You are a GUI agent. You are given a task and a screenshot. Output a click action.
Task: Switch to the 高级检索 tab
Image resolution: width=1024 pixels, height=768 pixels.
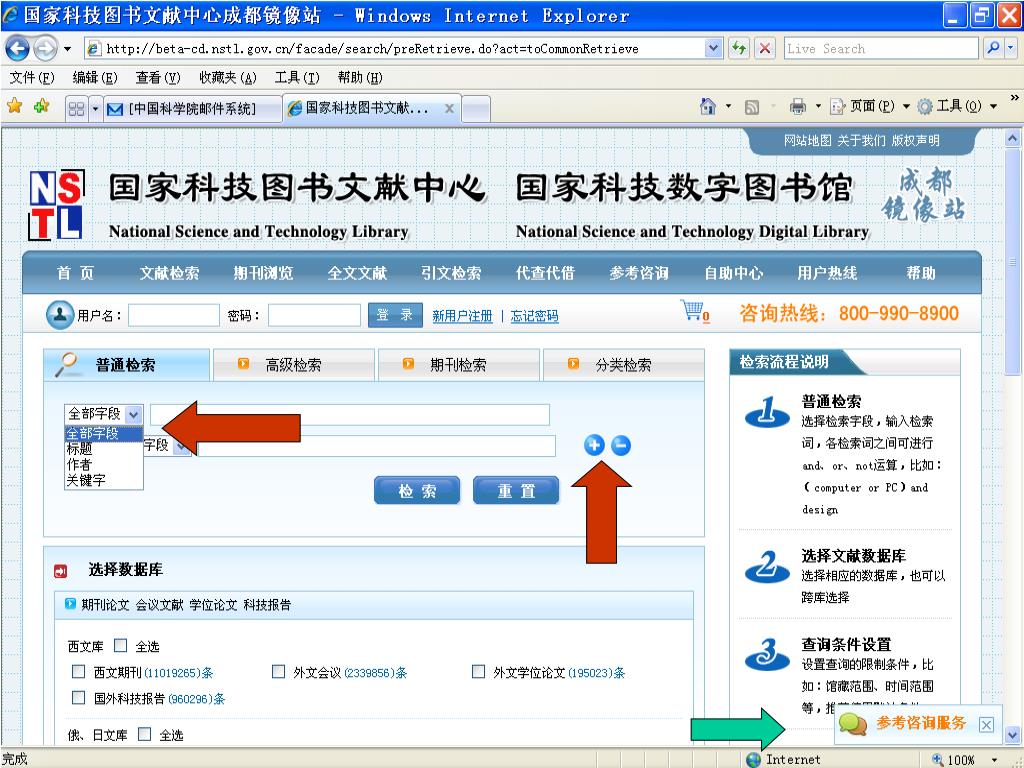point(294,364)
